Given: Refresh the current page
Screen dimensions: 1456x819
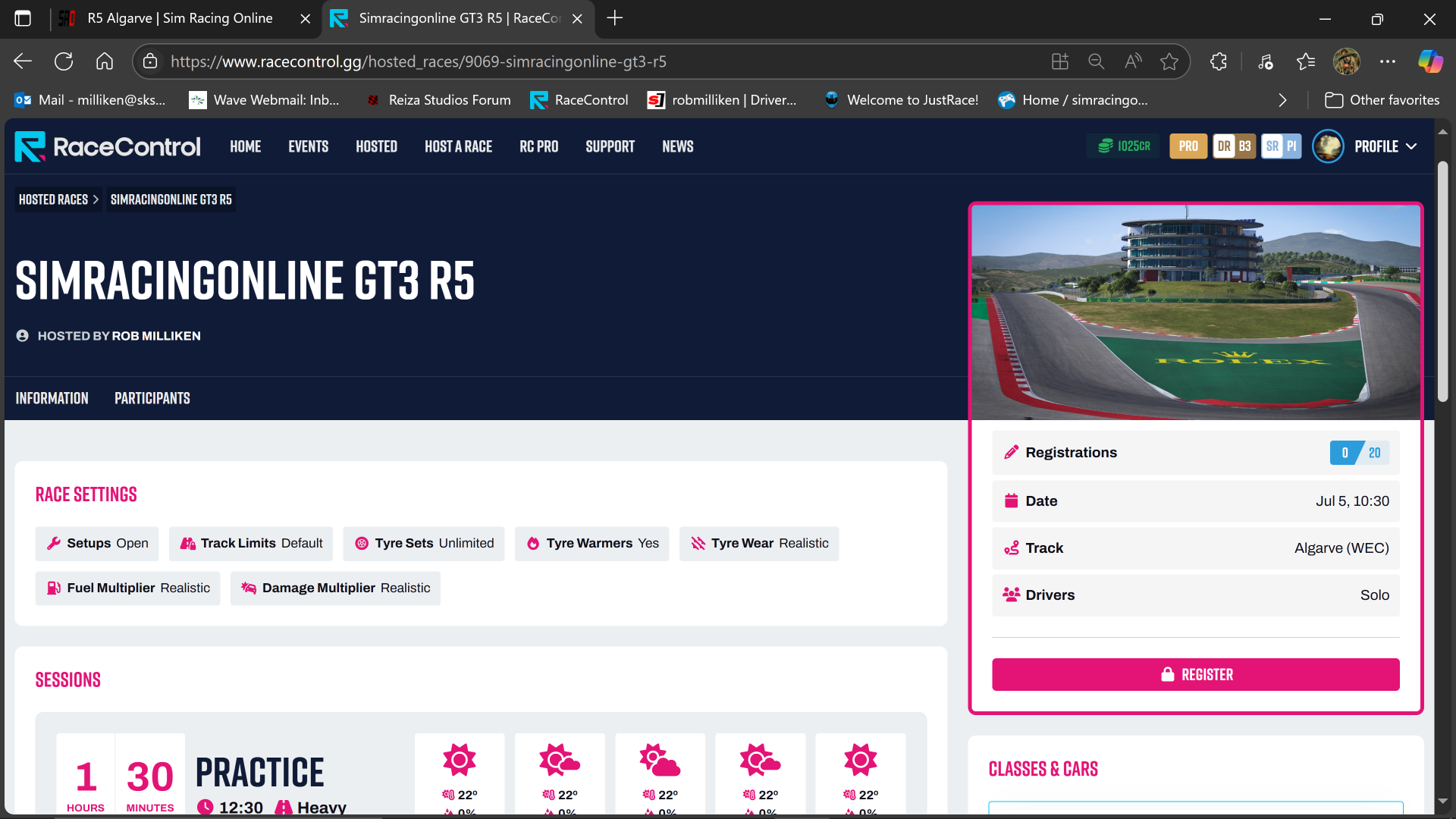Looking at the screenshot, I should [x=64, y=61].
